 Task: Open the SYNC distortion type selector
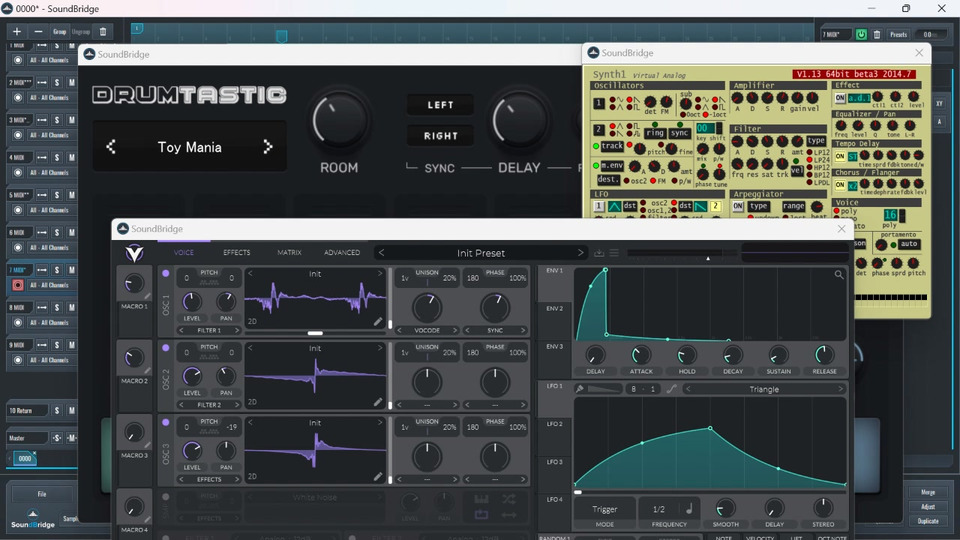tap(495, 331)
